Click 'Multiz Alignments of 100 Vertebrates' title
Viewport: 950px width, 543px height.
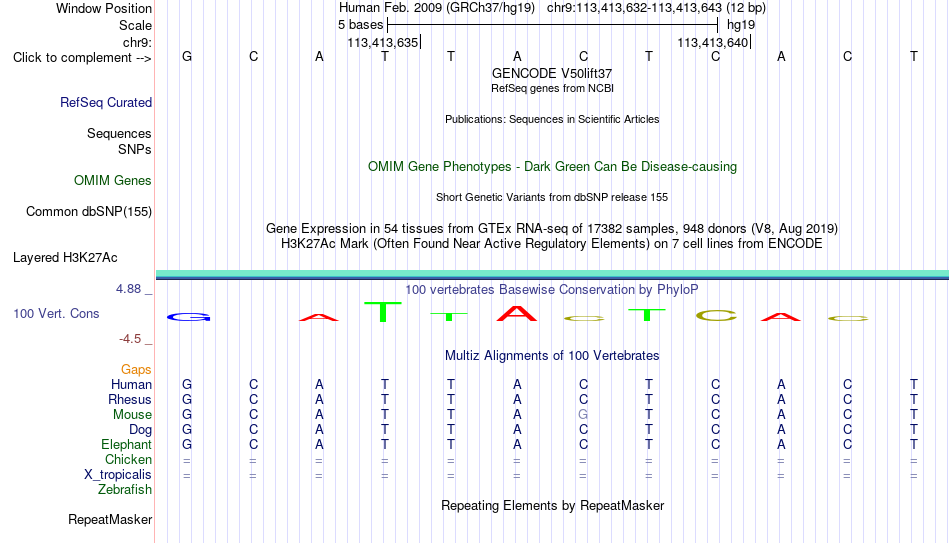pyautogui.click(x=552, y=356)
